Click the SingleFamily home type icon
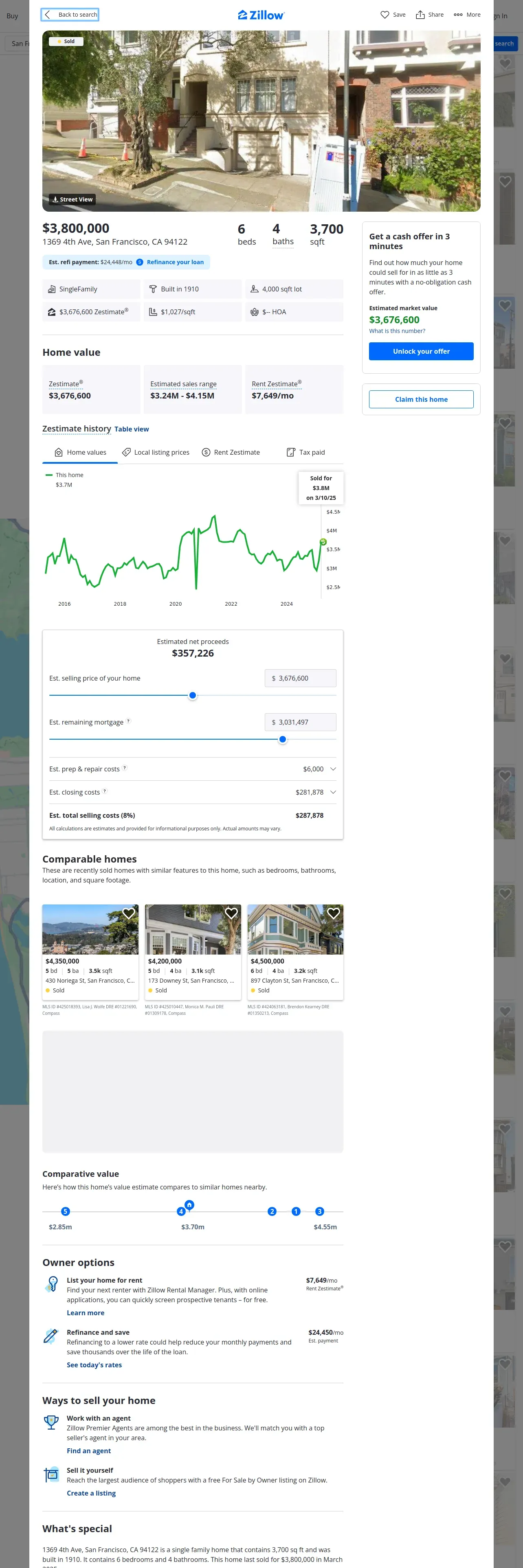523x1568 pixels. coord(52,289)
